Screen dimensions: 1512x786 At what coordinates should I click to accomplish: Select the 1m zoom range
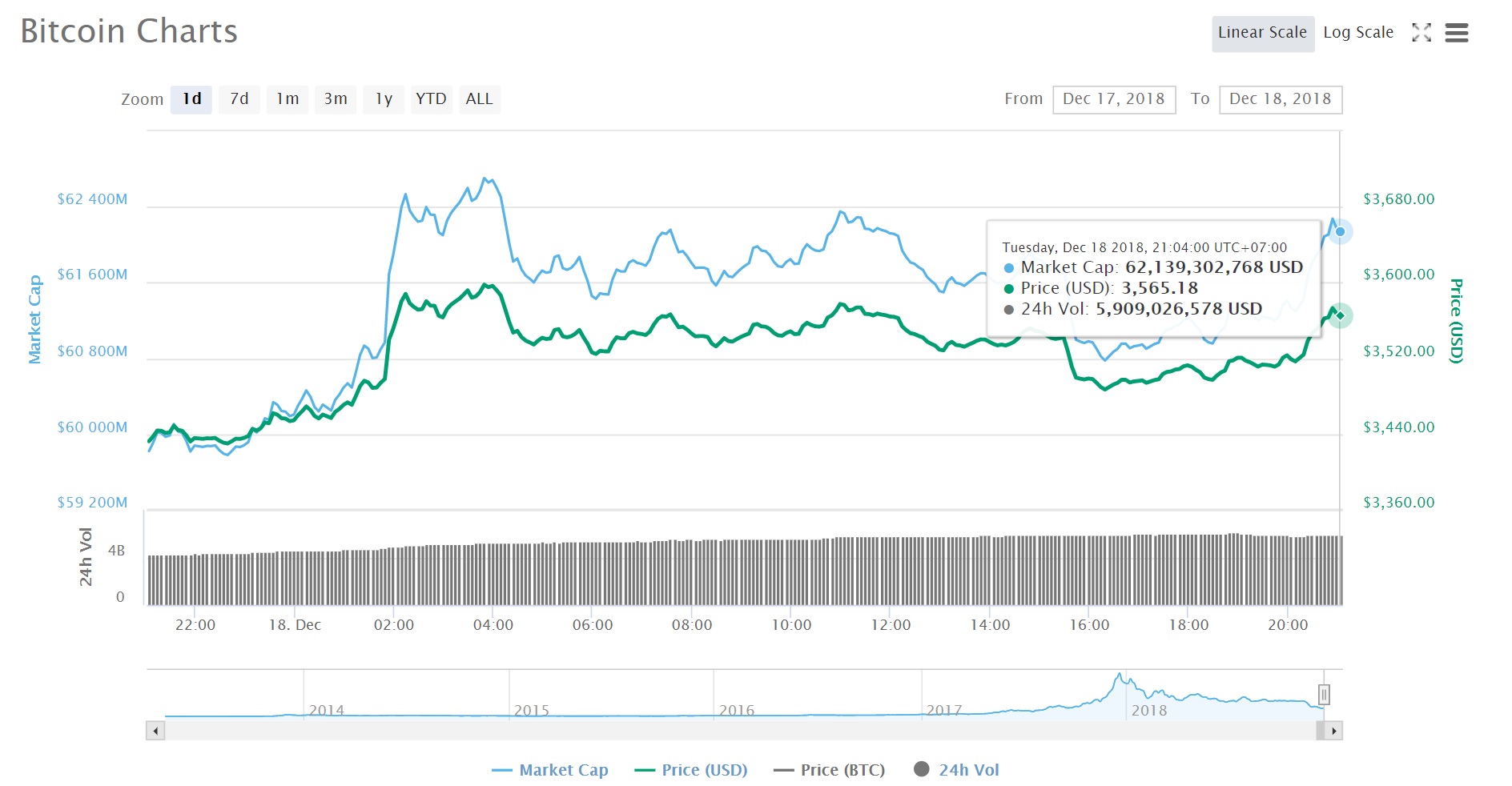288,99
